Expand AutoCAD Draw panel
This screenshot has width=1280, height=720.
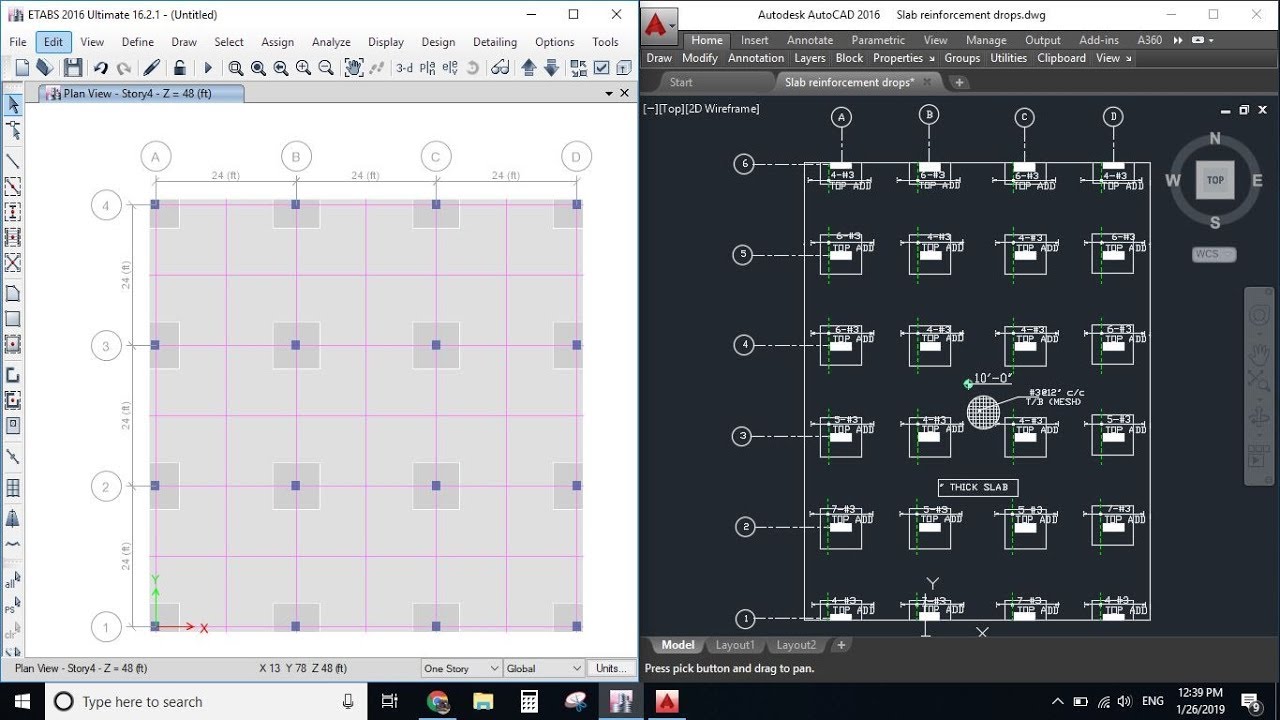click(x=659, y=58)
